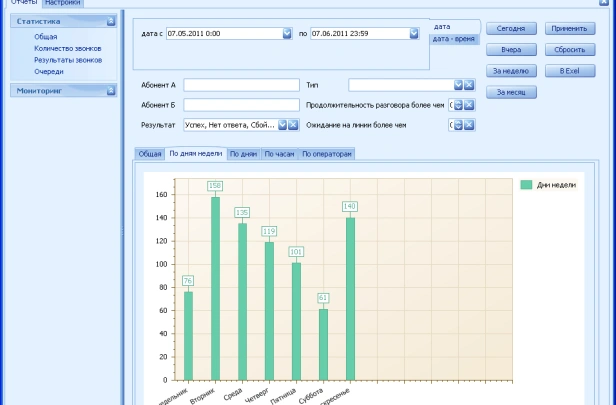Switch to the Настройки tab
This screenshot has width=616, height=405.
tap(63, 3)
